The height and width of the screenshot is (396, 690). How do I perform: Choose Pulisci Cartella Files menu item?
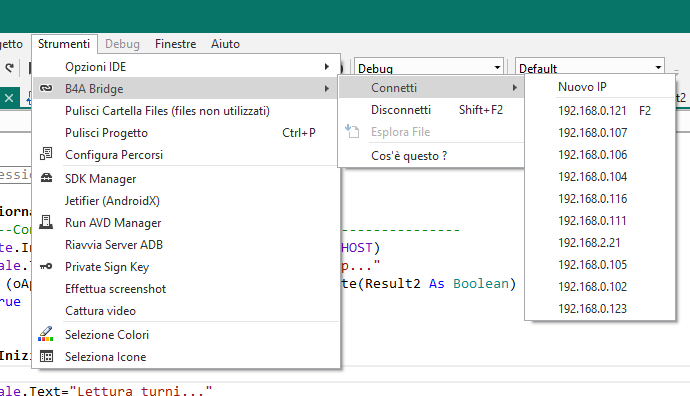coord(186,110)
